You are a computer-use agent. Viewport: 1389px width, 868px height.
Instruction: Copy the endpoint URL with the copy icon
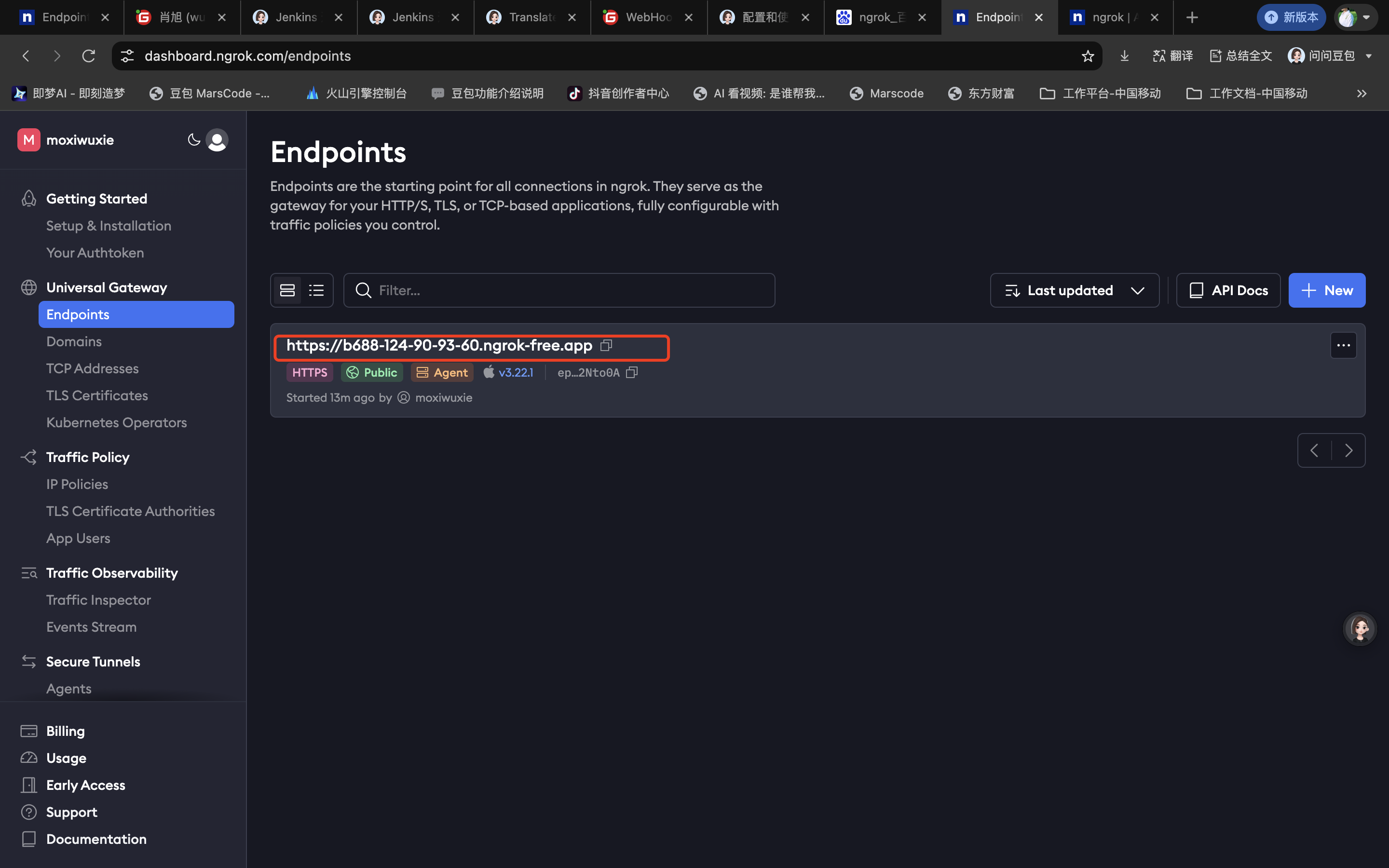coord(606,345)
